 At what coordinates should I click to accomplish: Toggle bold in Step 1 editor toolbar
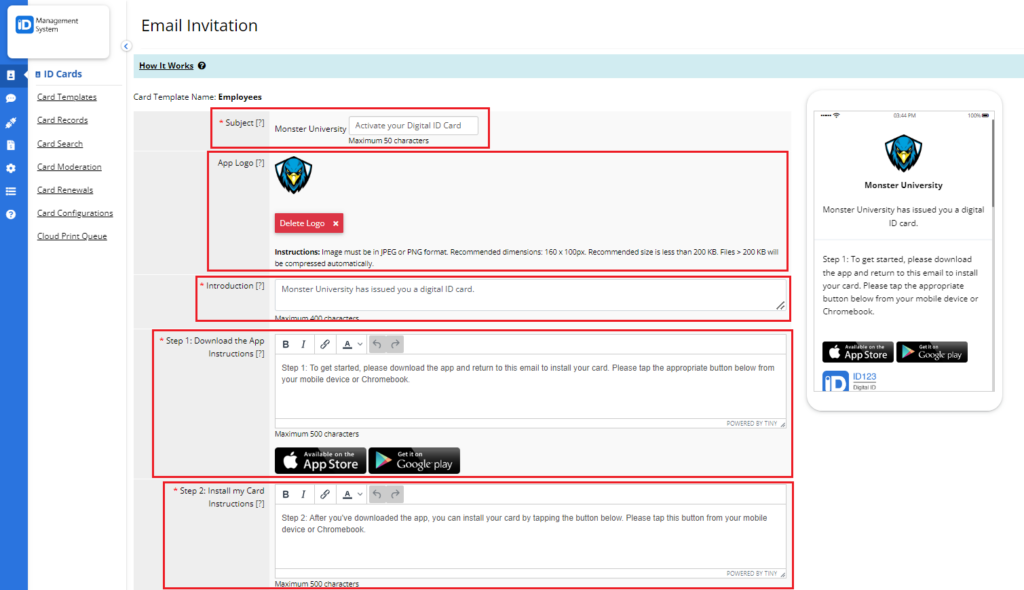pyautogui.click(x=286, y=344)
